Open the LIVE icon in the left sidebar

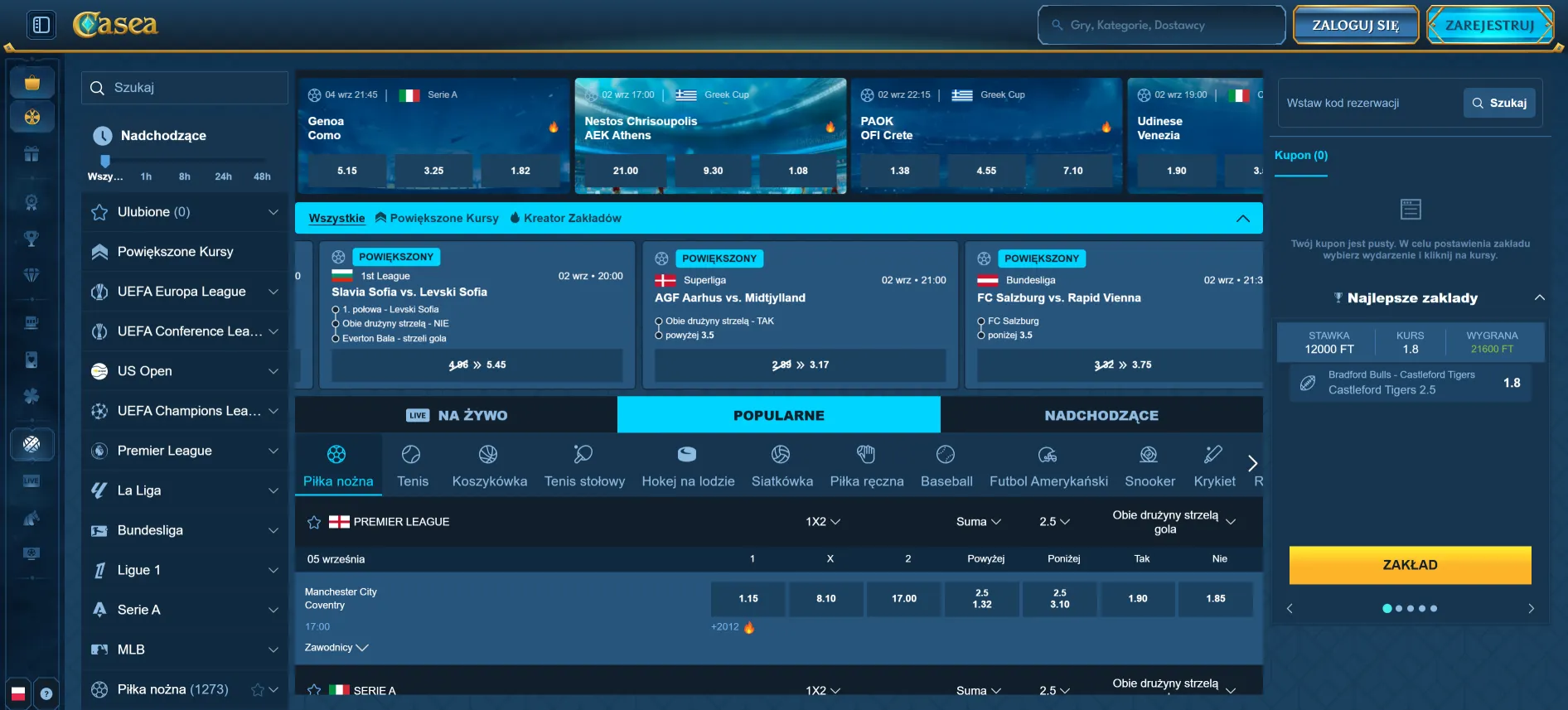[31, 481]
